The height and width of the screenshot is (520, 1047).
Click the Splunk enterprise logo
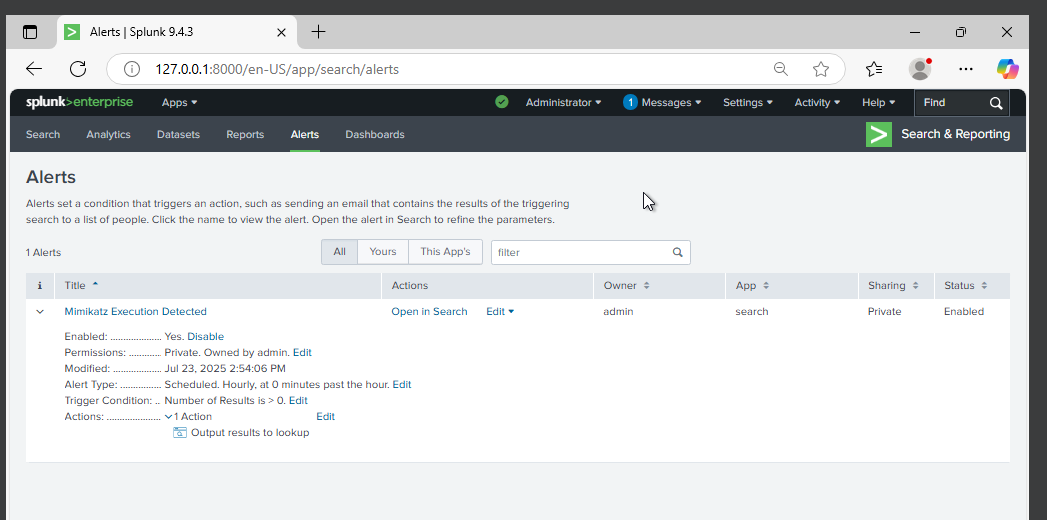[79, 102]
